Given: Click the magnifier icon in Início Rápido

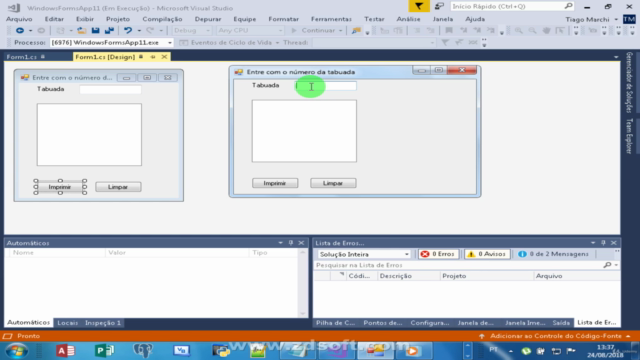Looking at the screenshot, I should click(568, 6).
